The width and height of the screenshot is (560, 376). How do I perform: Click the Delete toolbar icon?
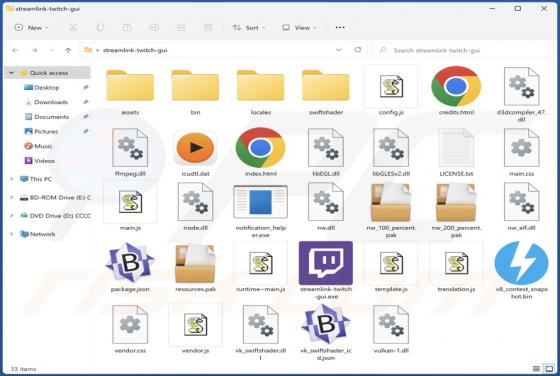[x=208, y=27]
